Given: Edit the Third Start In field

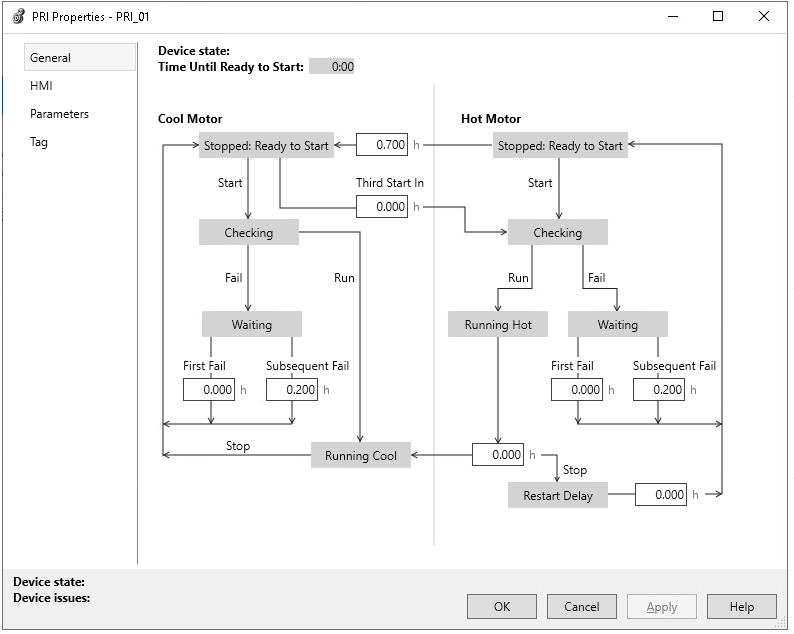Looking at the screenshot, I should pos(382,207).
